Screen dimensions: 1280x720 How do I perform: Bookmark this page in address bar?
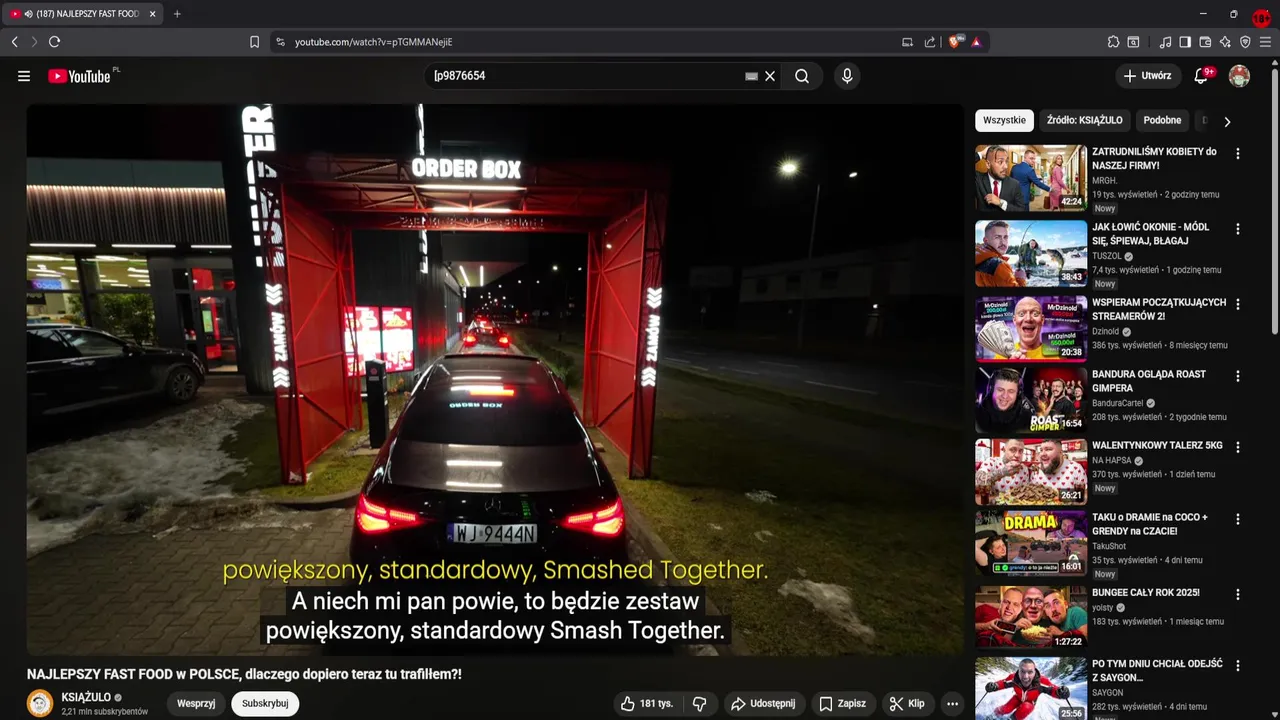coord(254,42)
